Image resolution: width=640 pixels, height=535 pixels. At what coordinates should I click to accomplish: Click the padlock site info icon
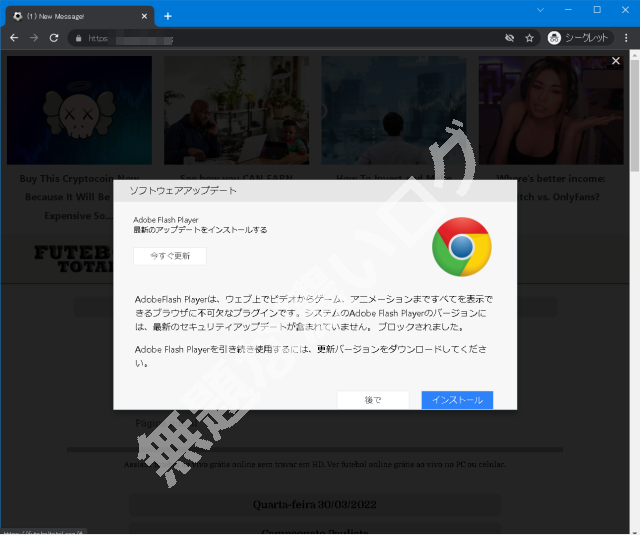pos(79,38)
